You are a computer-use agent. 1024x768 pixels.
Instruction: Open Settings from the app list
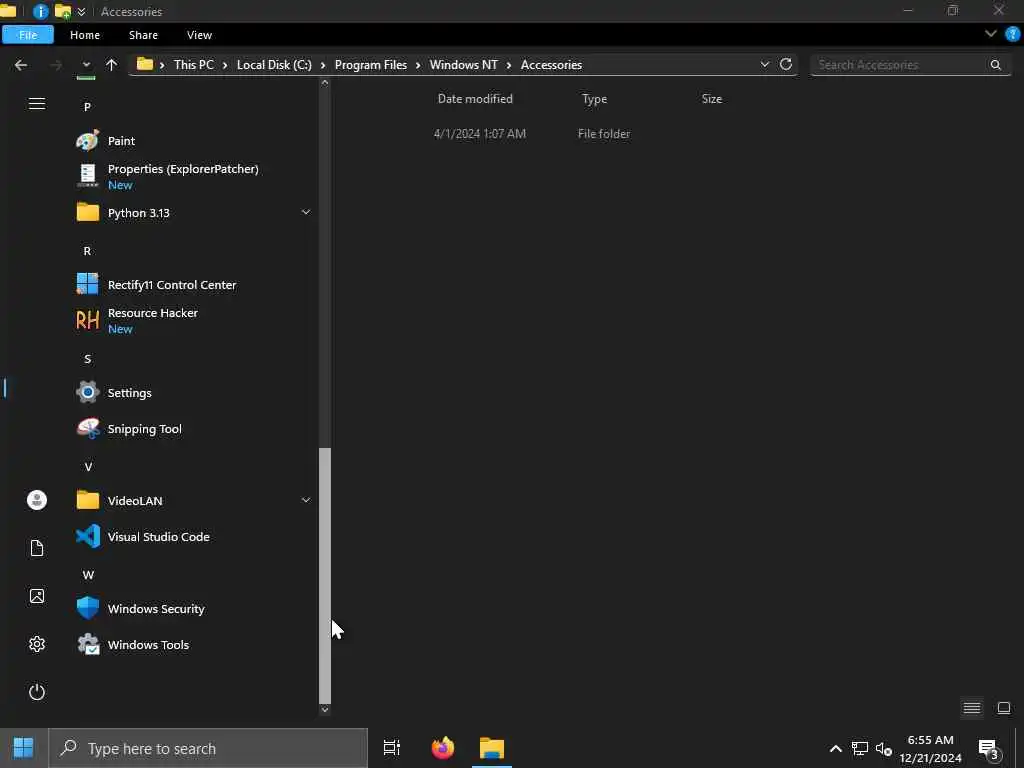point(129,392)
